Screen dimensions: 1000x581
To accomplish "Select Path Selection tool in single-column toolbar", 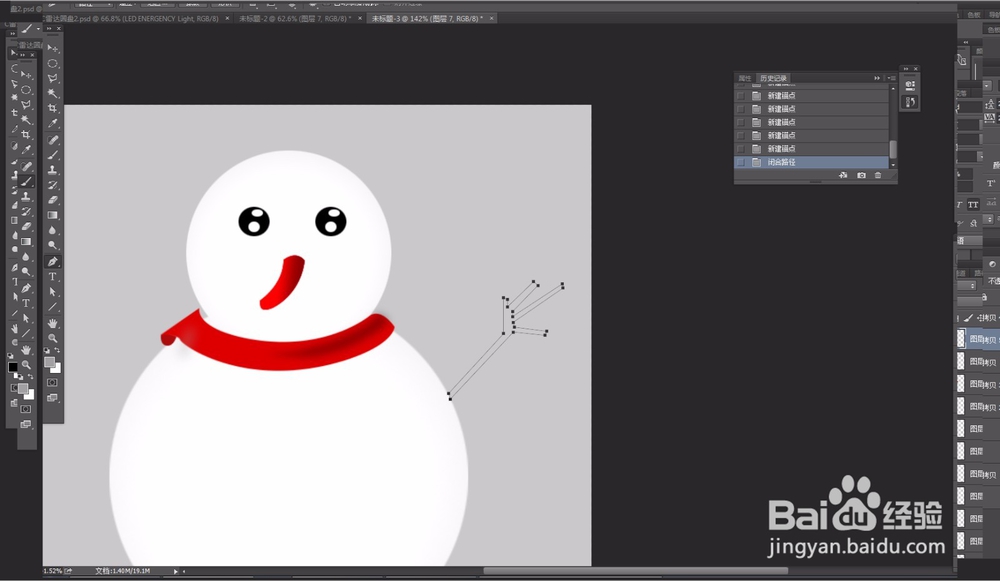I will click(x=52, y=292).
